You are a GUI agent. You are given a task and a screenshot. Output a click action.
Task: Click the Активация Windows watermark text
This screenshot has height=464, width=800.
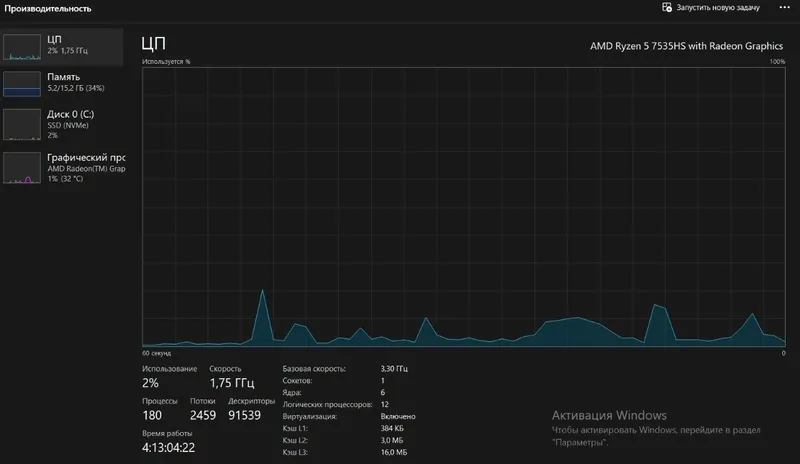(x=609, y=415)
